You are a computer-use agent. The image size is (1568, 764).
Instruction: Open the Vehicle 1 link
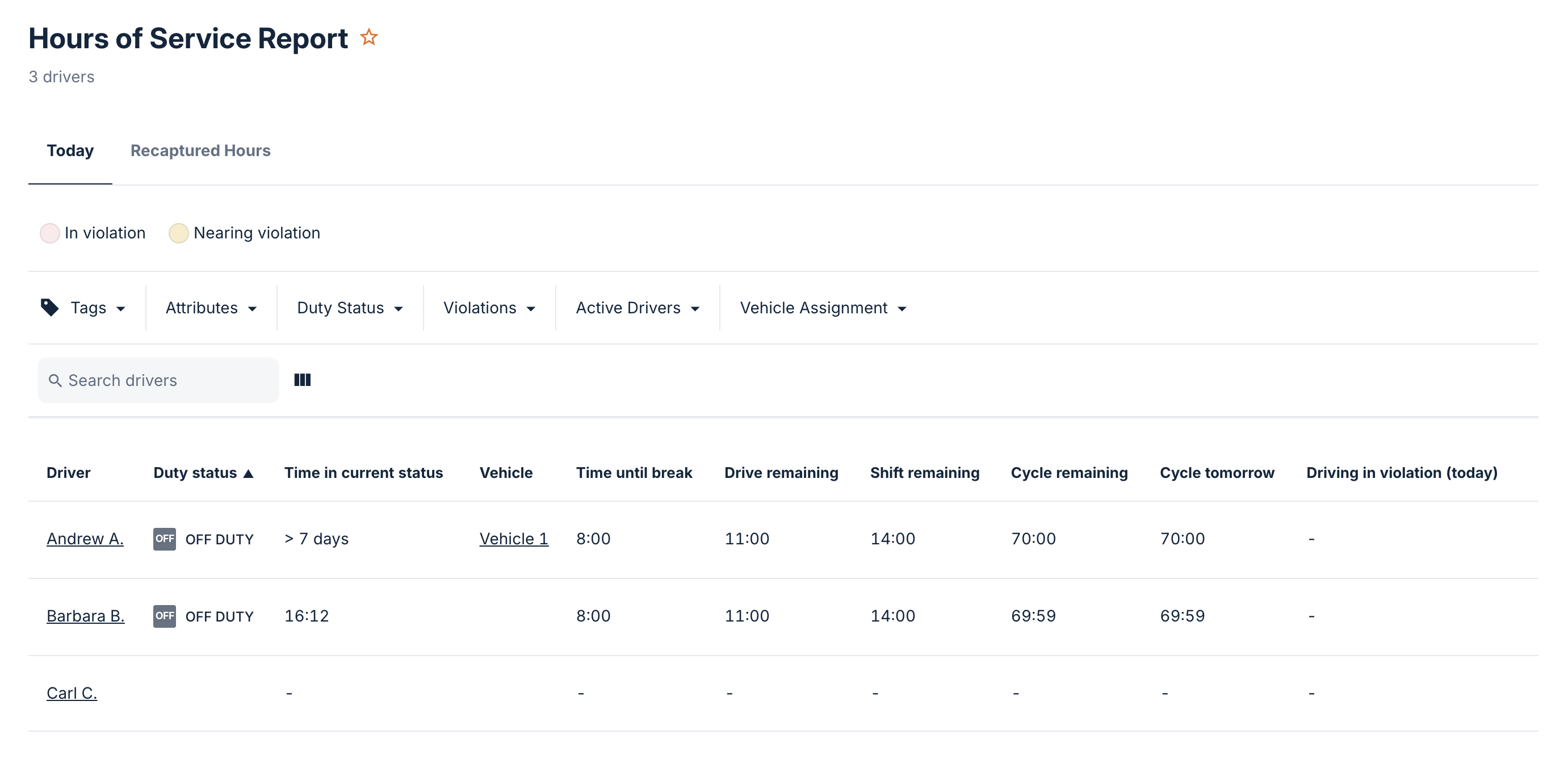coord(513,539)
